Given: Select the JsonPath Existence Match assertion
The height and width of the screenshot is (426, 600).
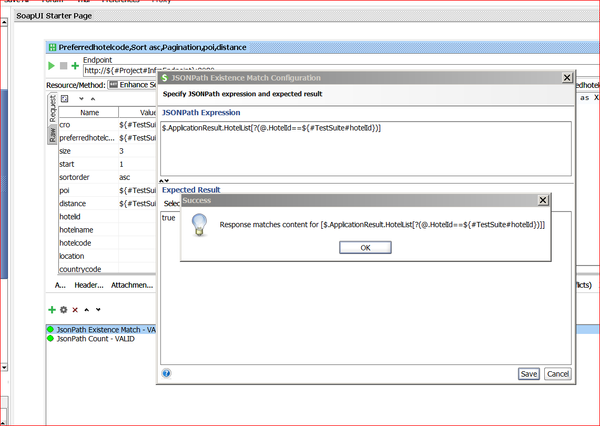Looking at the screenshot, I should coord(100,329).
